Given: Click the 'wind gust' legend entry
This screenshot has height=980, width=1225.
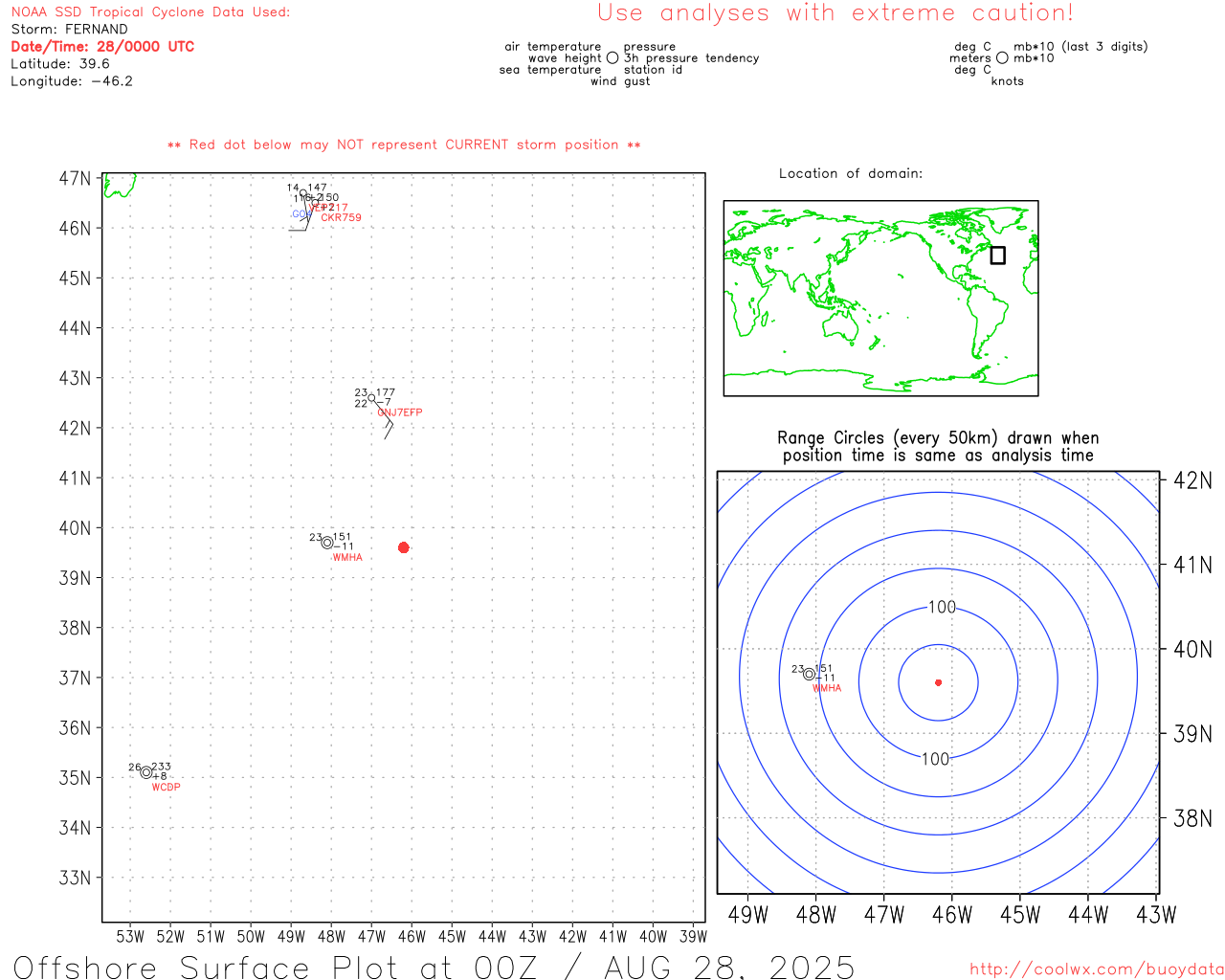Looking at the screenshot, I should (620, 81).
